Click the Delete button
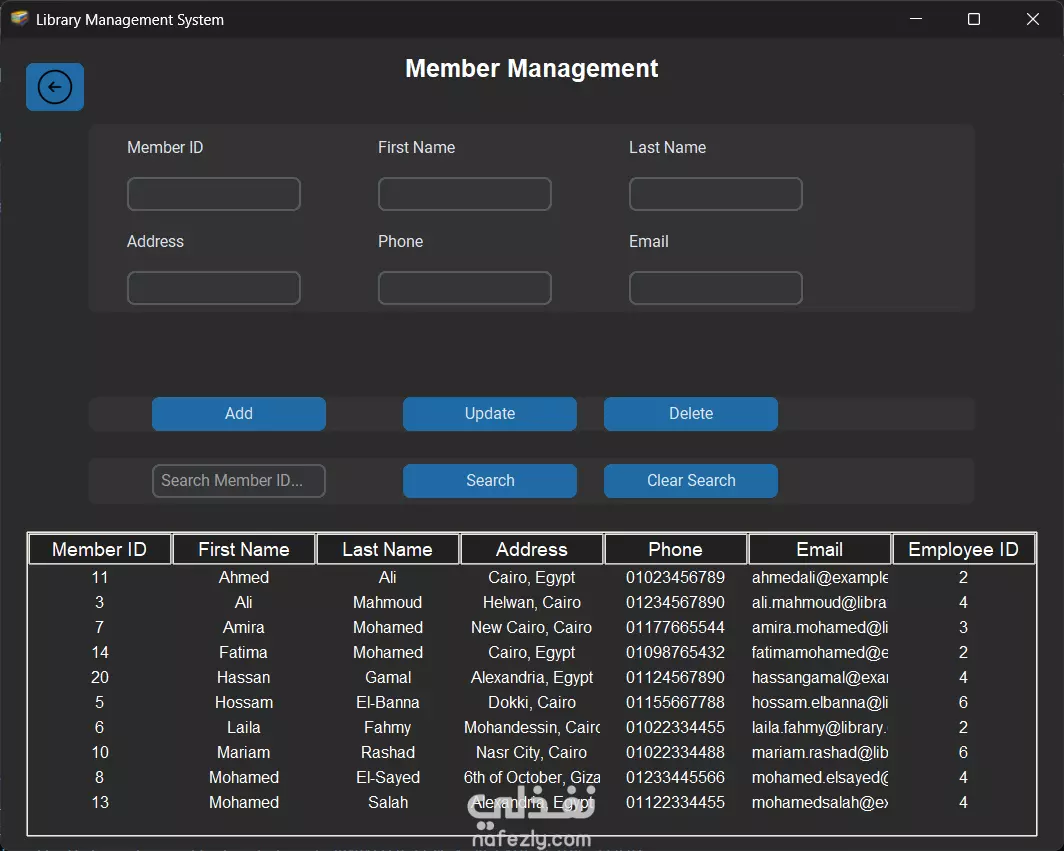Image resolution: width=1064 pixels, height=851 pixels. pyautogui.click(x=691, y=414)
